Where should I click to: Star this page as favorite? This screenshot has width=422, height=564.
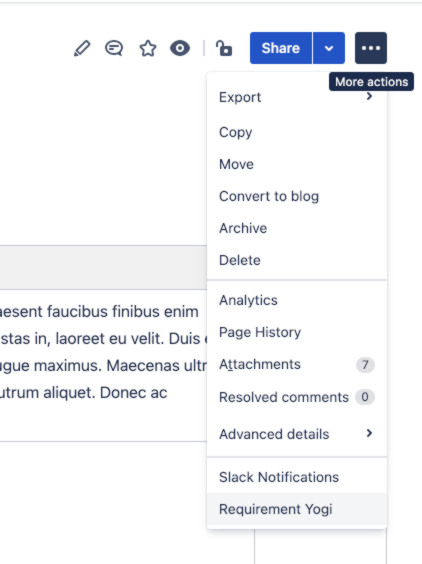point(148,48)
